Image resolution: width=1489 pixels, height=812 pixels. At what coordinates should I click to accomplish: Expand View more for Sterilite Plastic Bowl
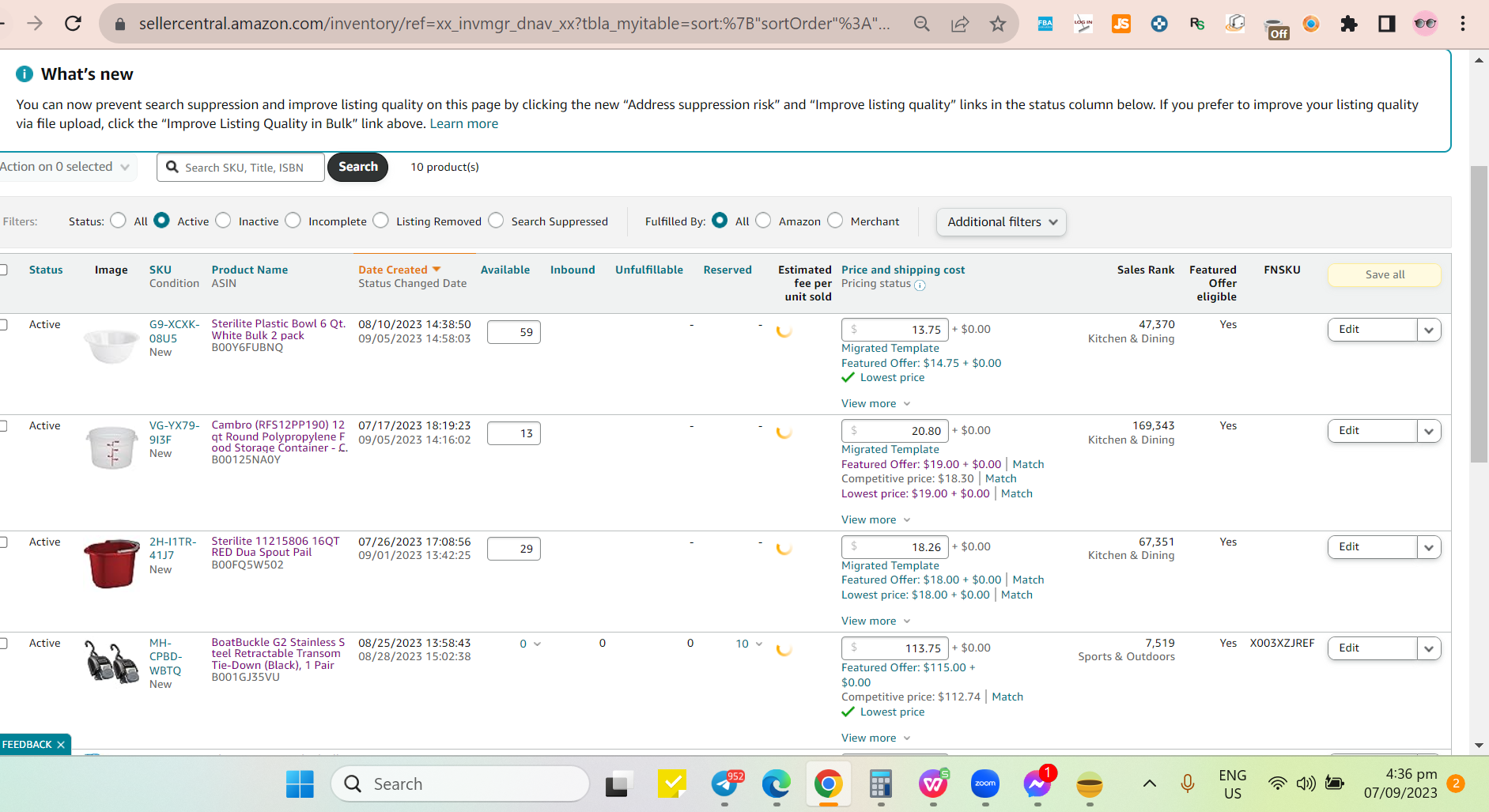[875, 403]
